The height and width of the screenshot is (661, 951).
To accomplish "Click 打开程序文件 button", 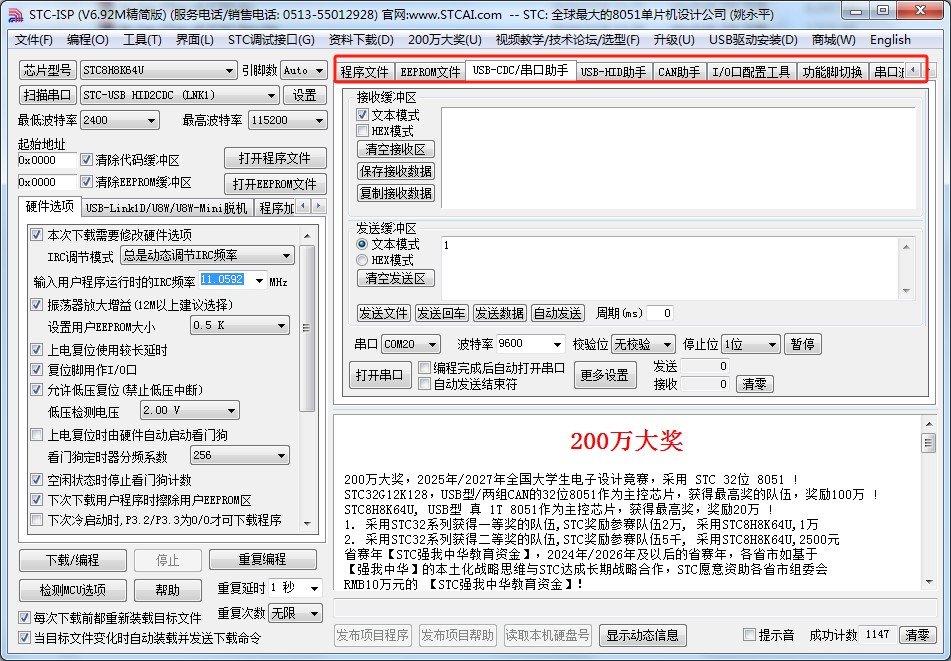I will pyautogui.click(x=275, y=158).
